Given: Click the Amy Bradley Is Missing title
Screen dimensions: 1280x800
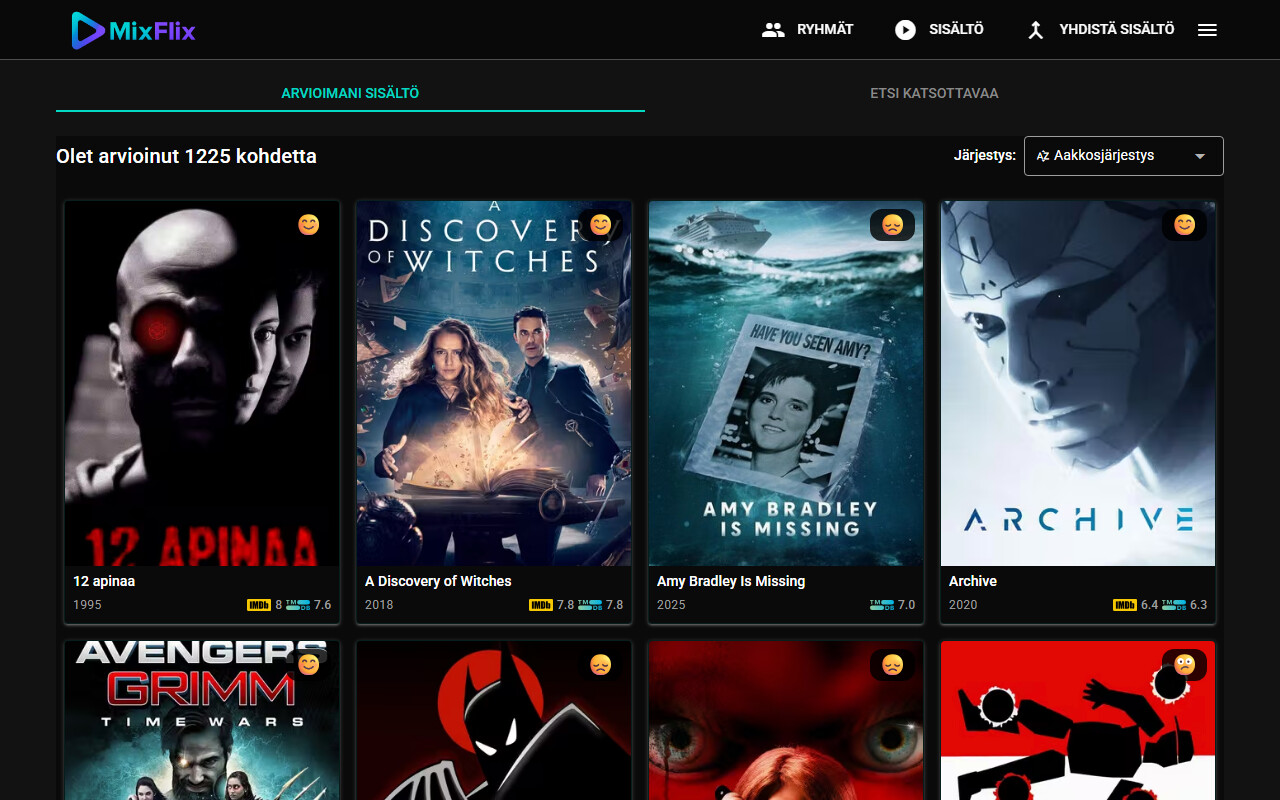Looking at the screenshot, I should tap(731, 581).
